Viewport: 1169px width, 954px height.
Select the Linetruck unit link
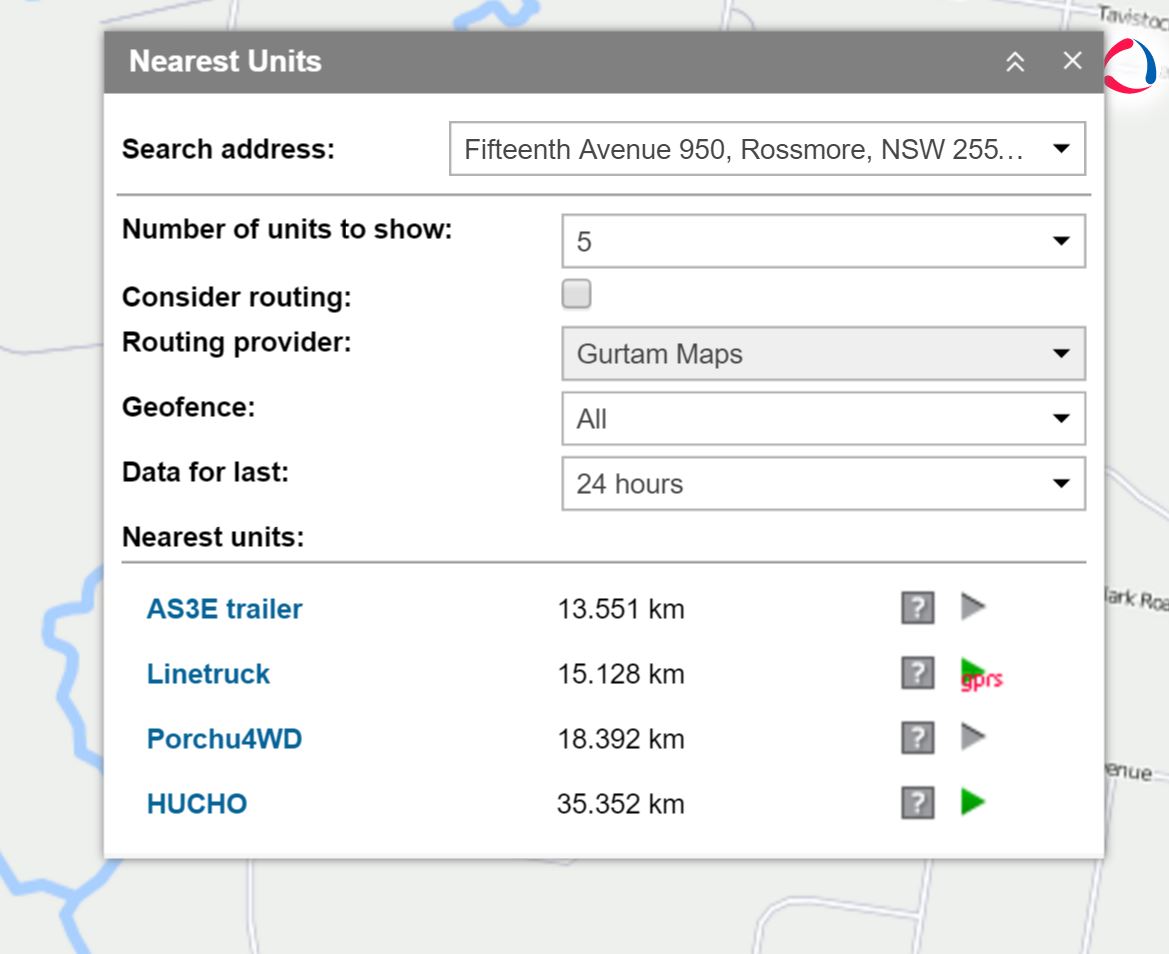208,674
